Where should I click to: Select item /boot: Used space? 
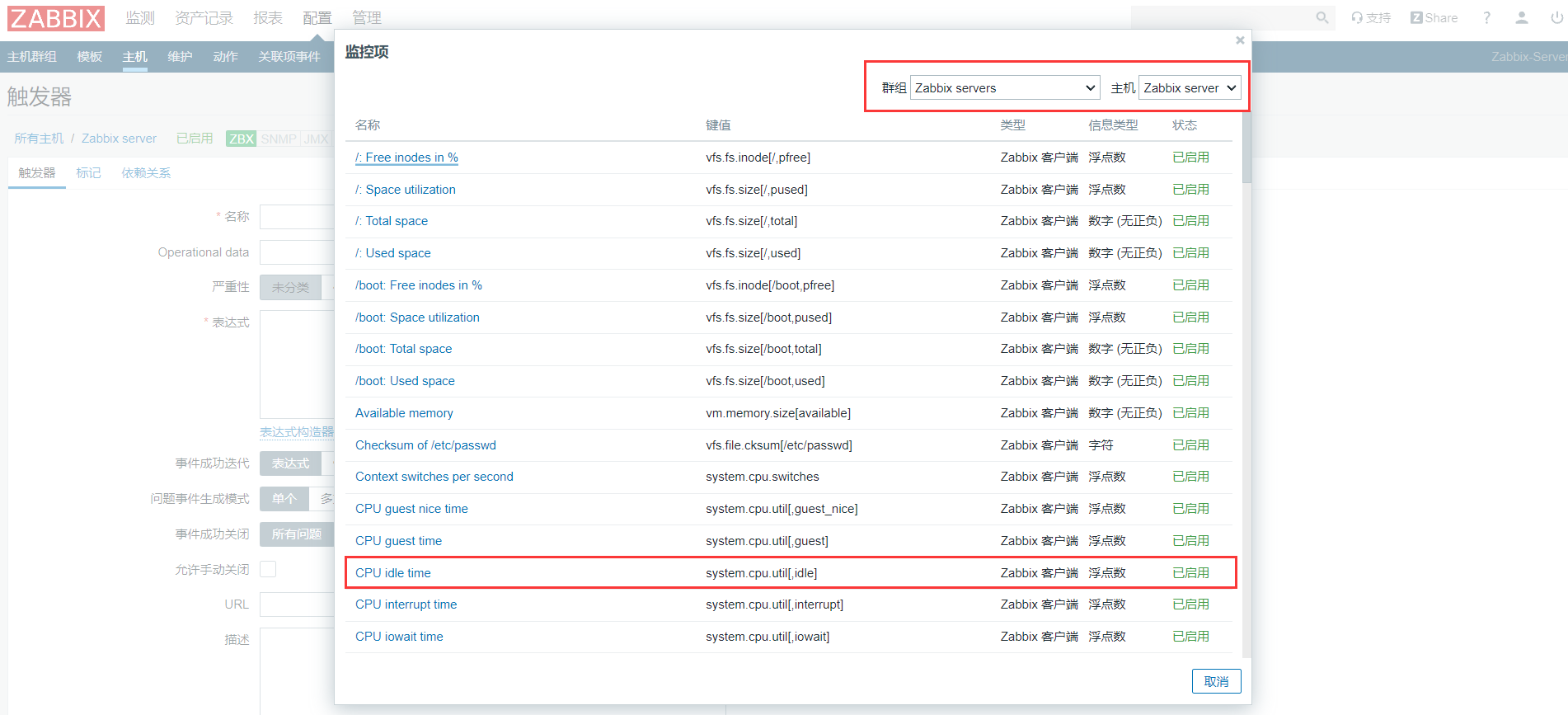tap(405, 380)
